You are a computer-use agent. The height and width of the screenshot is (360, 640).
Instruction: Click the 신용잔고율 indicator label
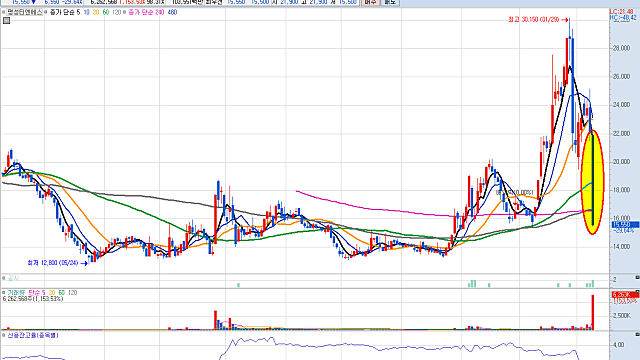[33, 335]
